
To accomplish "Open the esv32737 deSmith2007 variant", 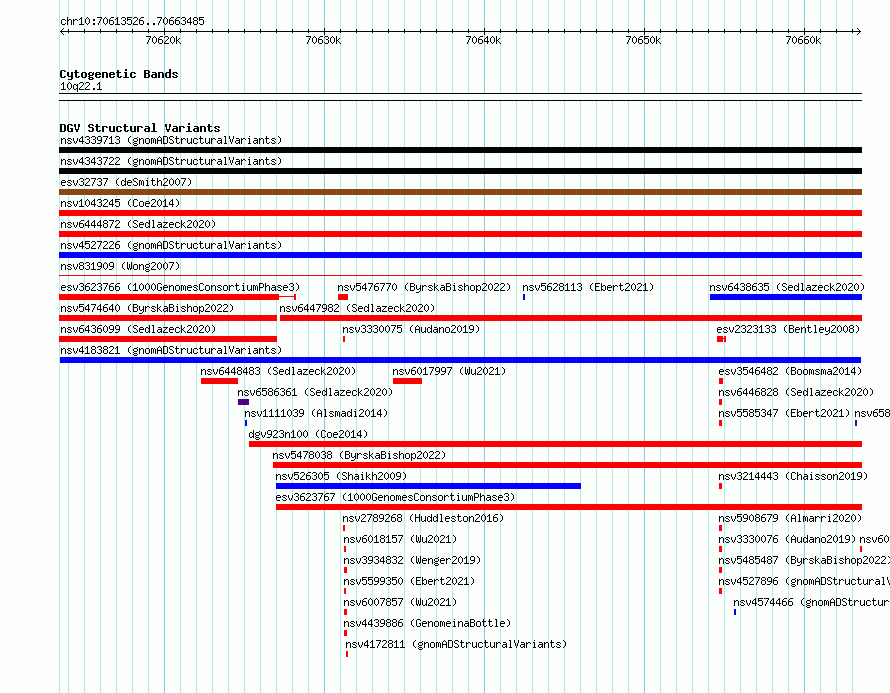I will point(126,182).
